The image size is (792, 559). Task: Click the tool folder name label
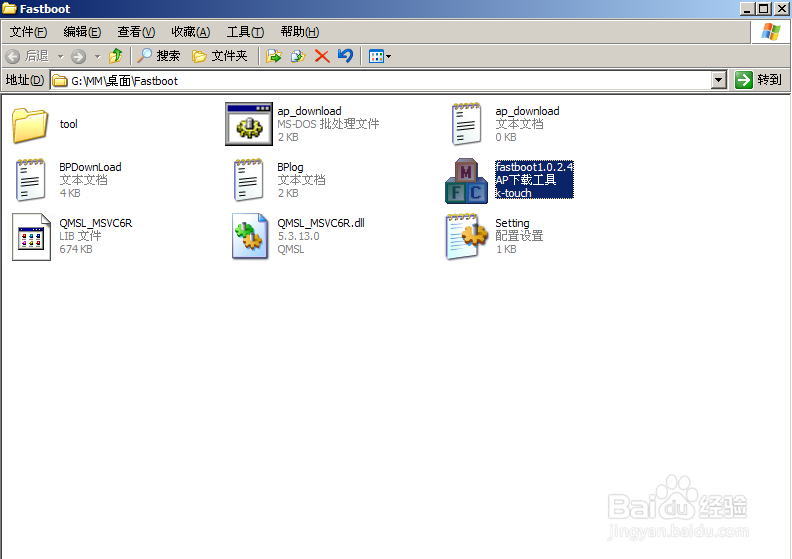[x=69, y=124]
